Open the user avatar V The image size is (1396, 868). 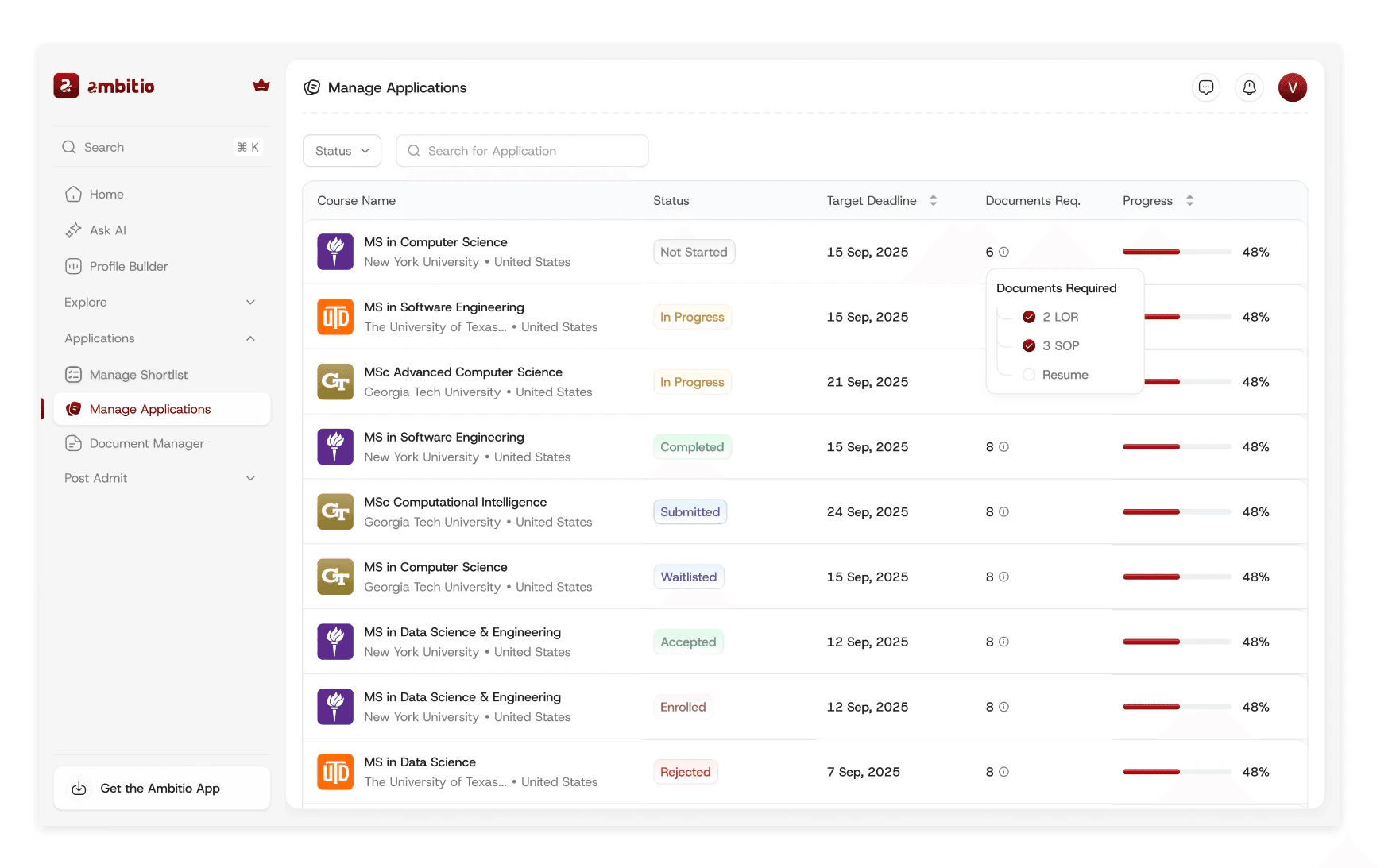click(1292, 87)
